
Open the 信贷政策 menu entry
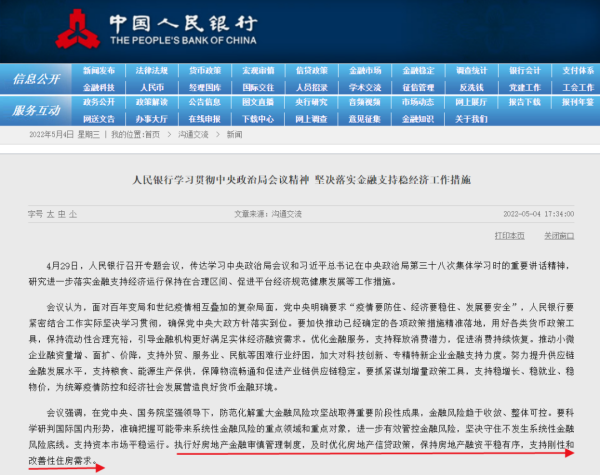click(311, 71)
